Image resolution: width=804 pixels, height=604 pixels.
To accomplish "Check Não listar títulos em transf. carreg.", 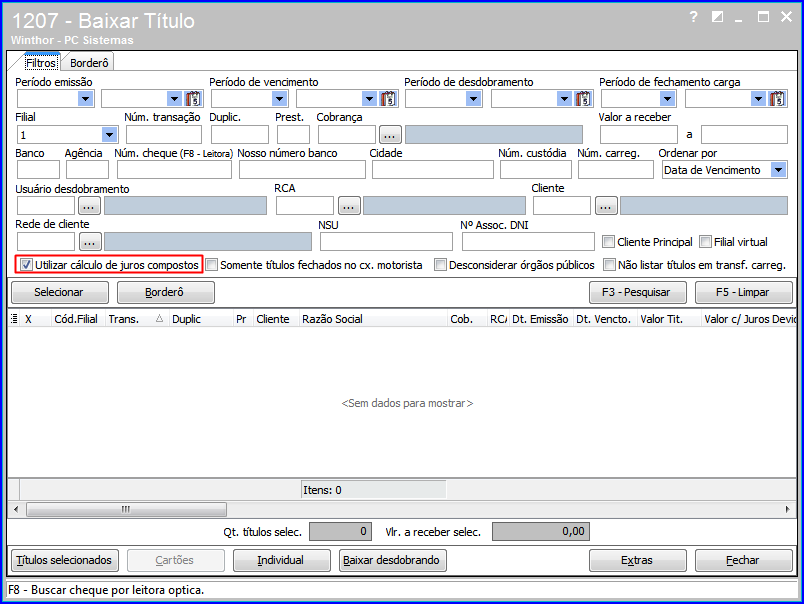I will (x=609, y=265).
